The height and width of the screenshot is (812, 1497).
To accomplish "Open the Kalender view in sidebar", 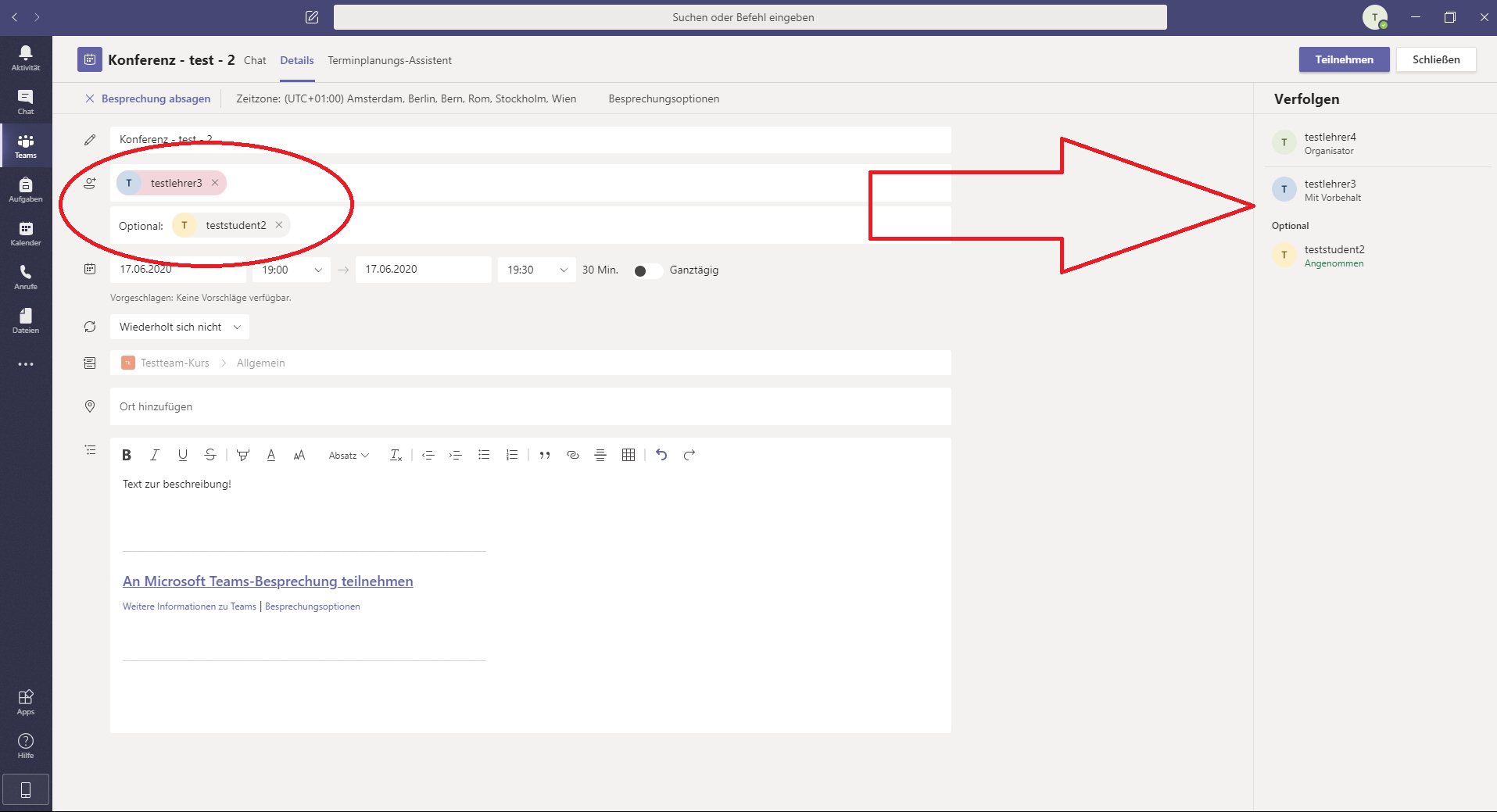I will (26, 233).
